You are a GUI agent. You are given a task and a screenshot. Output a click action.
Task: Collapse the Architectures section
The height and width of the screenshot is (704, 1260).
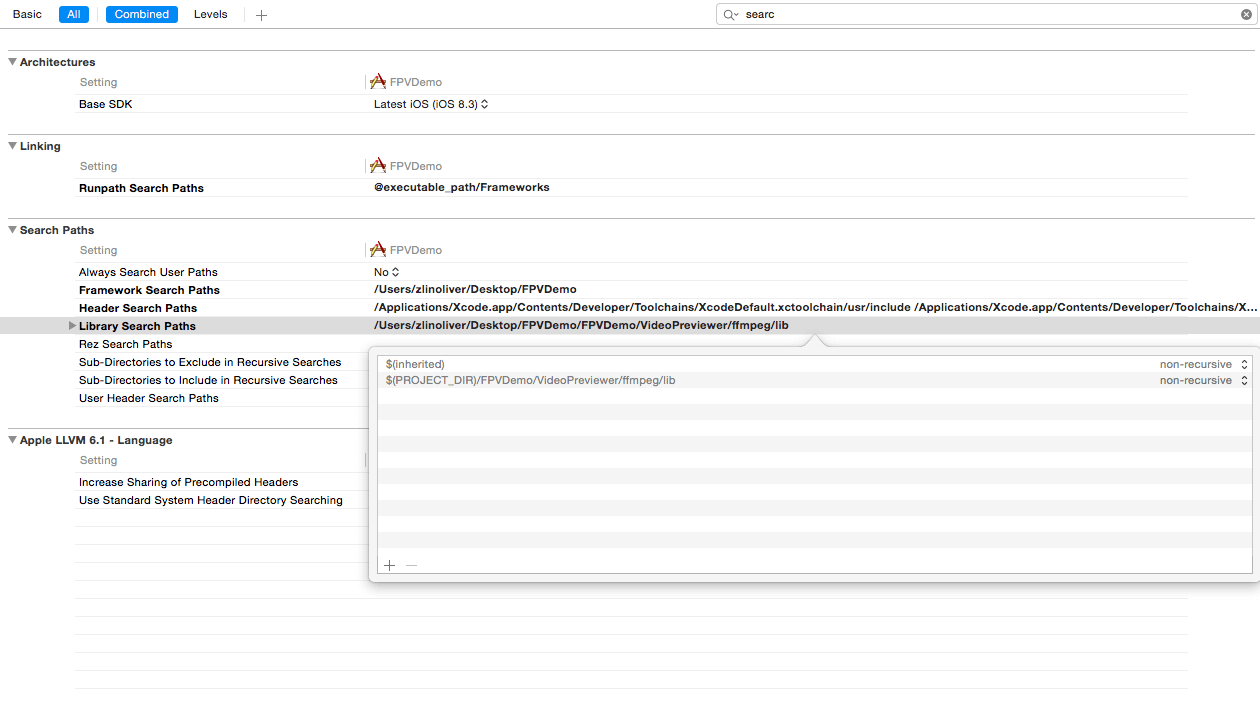tap(13, 62)
